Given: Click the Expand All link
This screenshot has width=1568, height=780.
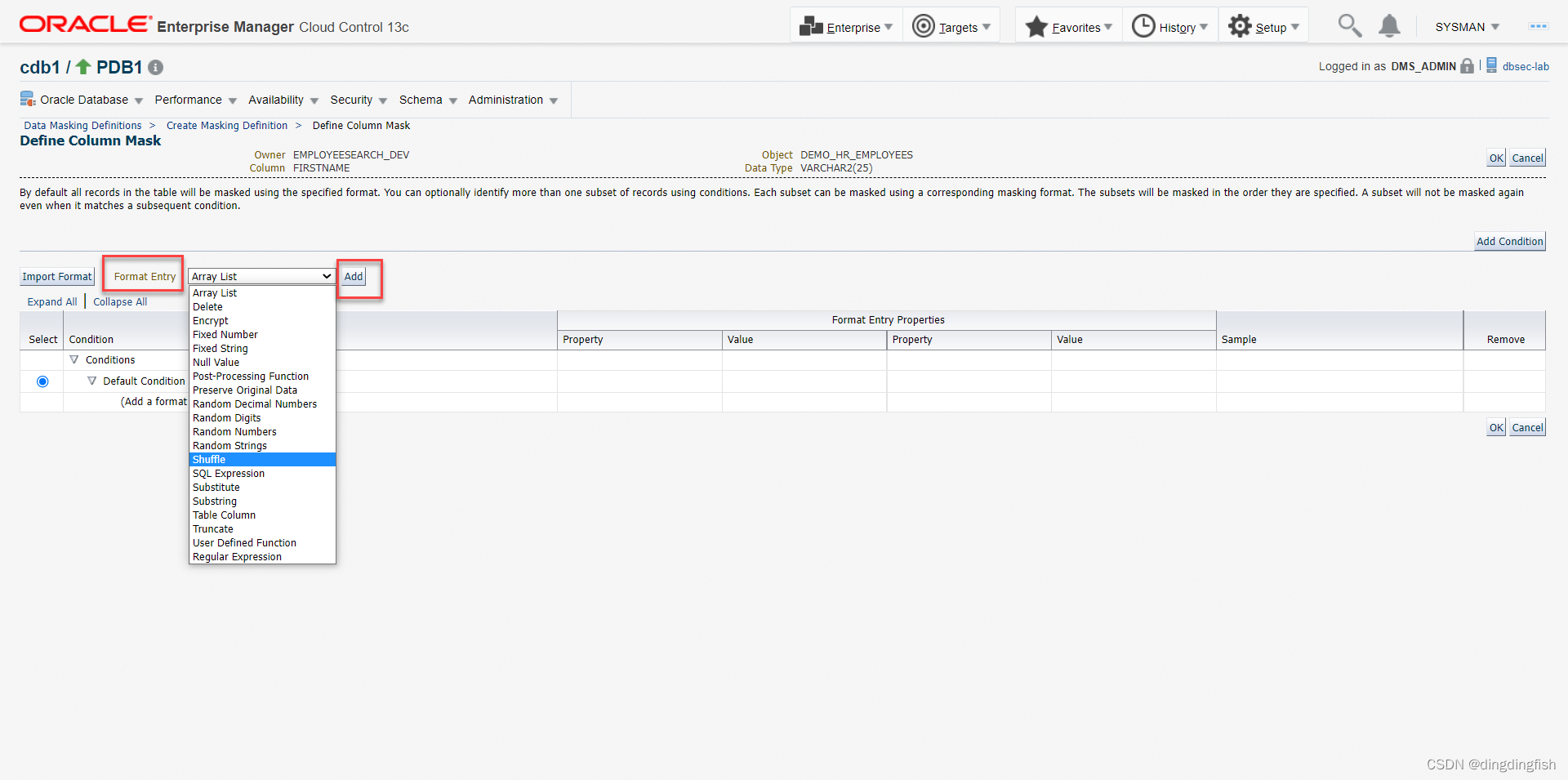Looking at the screenshot, I should pyautogui.click(x=52, y=302).
